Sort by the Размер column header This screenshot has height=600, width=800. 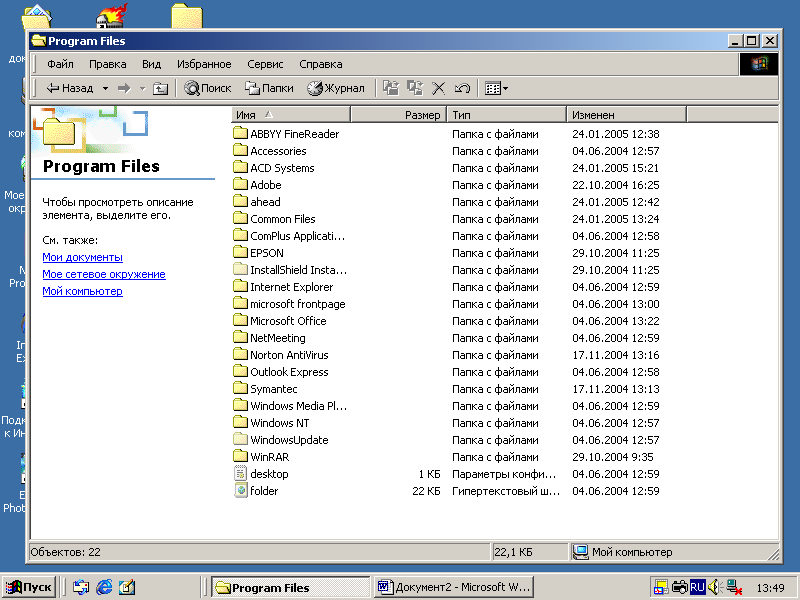[x=399, y=115]
